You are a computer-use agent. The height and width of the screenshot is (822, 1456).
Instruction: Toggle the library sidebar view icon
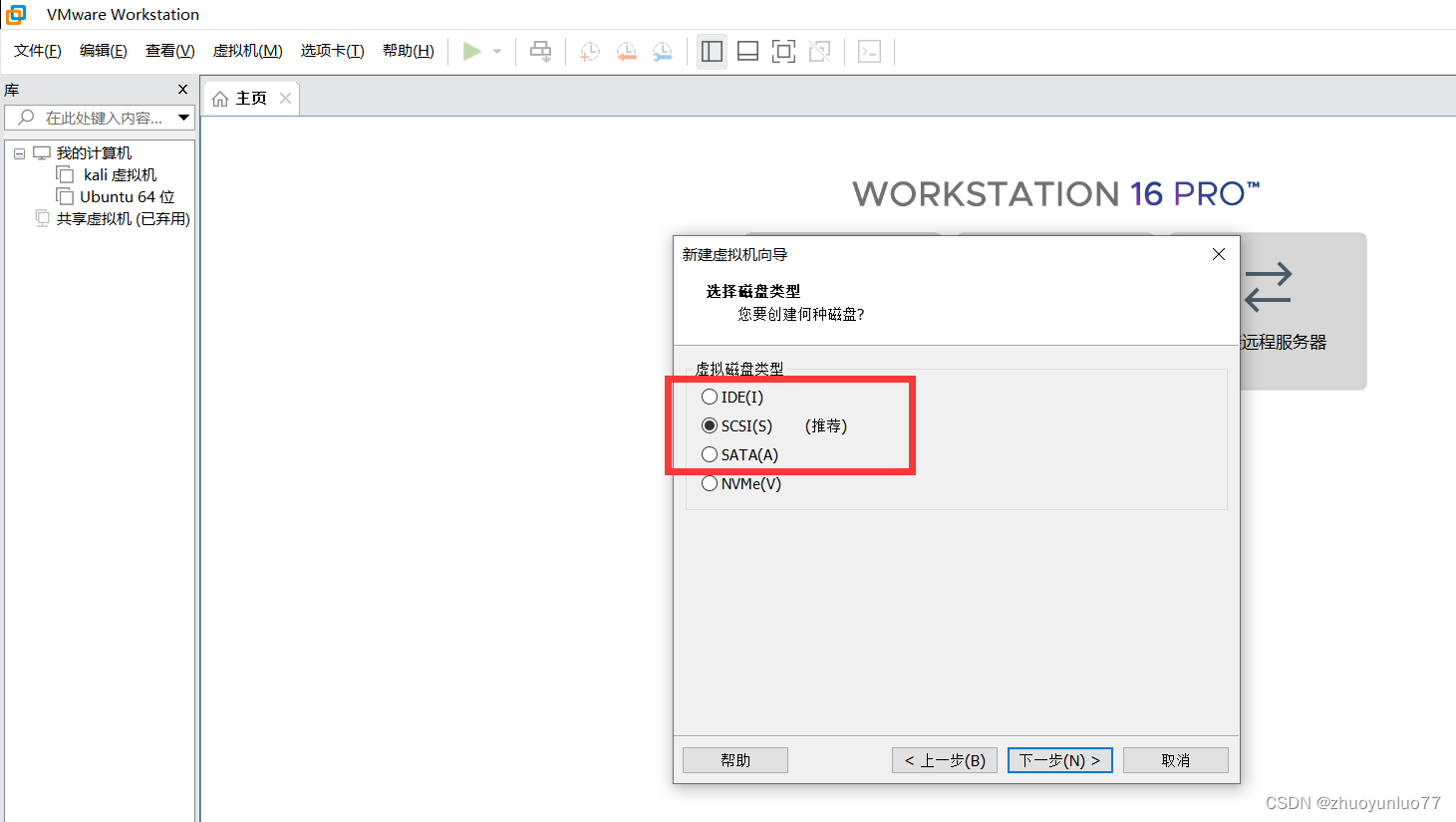(712, 52)
